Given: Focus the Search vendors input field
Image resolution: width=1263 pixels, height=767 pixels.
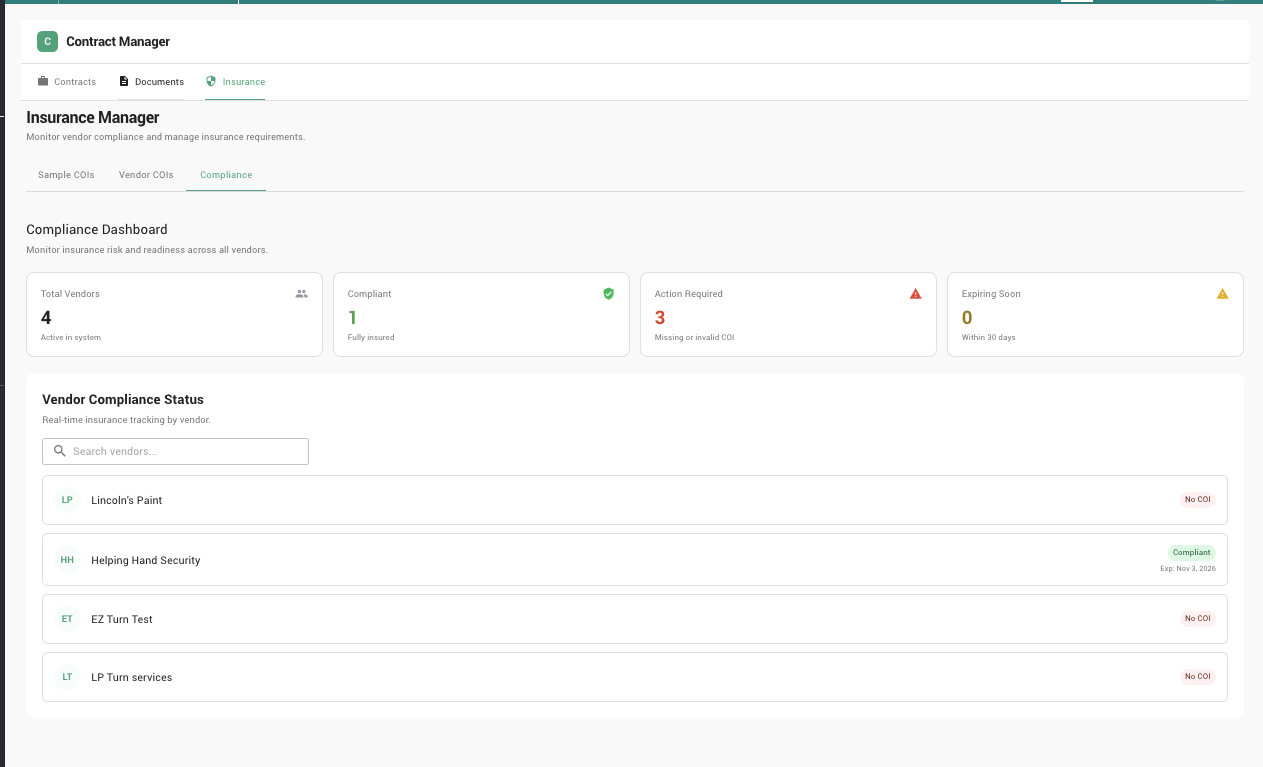Looking at the screenshot, I should 175,451.
